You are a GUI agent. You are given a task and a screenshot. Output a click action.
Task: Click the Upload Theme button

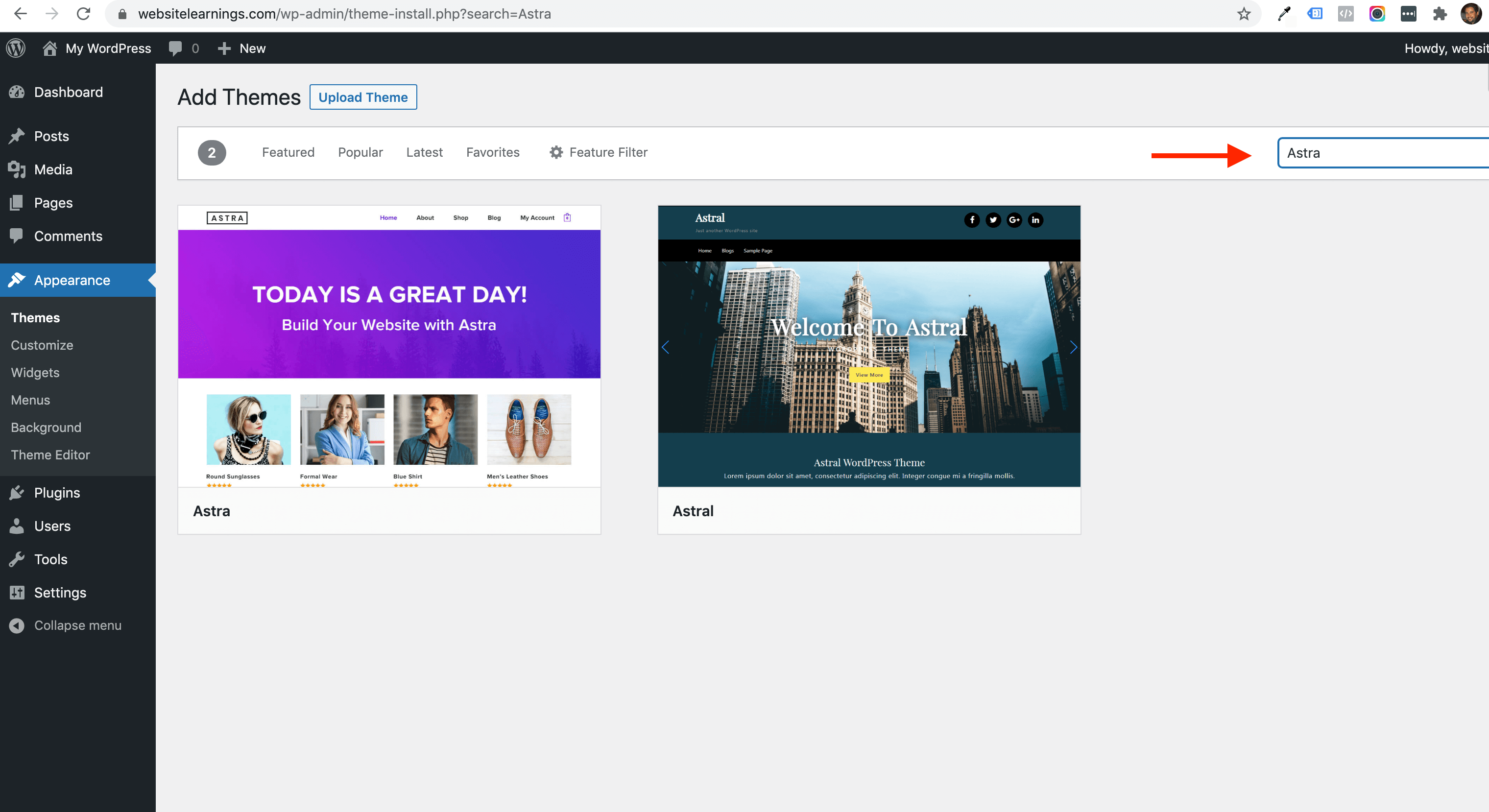click(x=363, y=97)
